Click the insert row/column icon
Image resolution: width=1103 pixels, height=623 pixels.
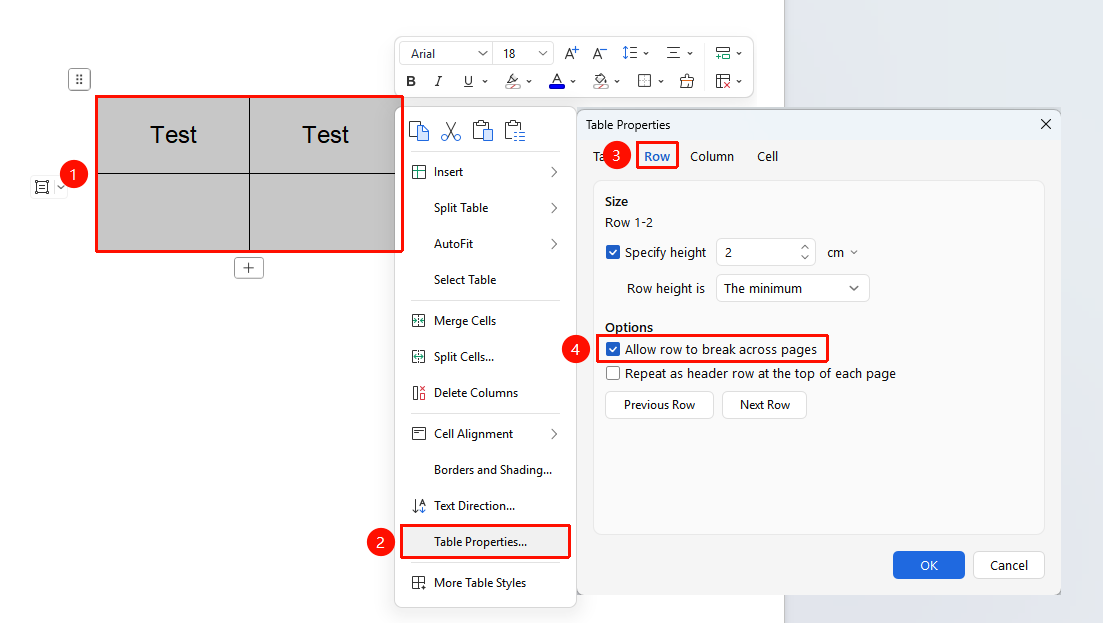pyautogui.click(x=722, y=53)
